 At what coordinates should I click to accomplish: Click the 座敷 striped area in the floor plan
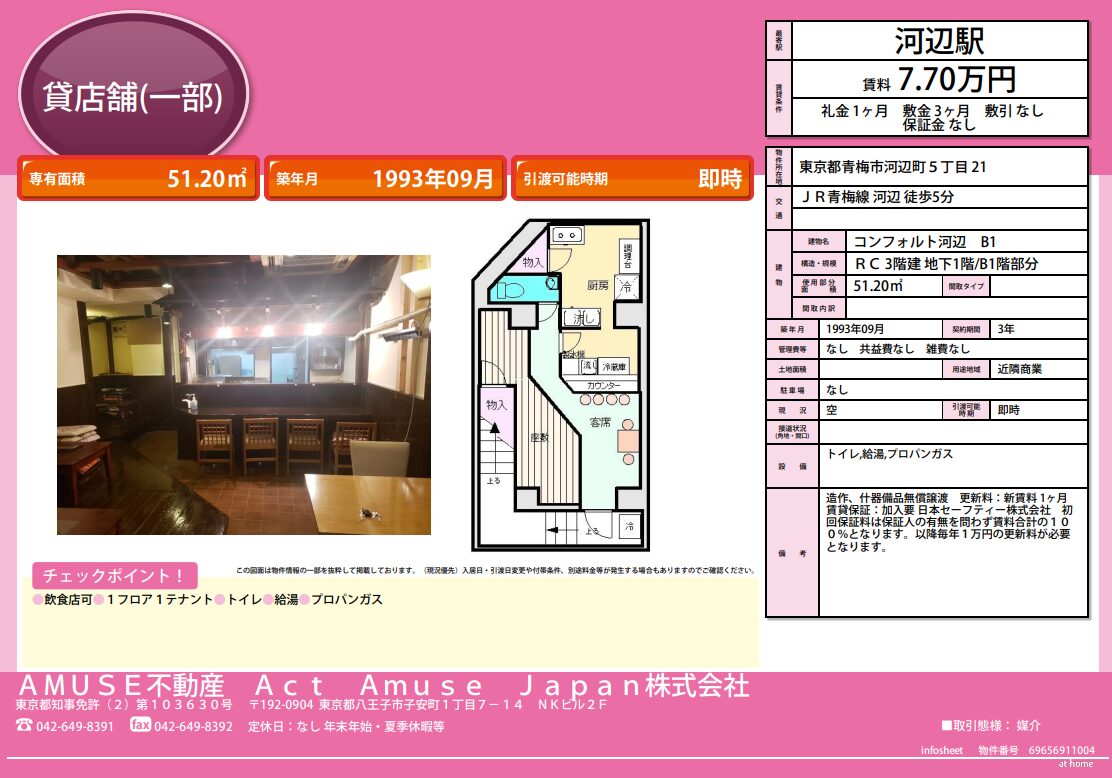(x=540, y=435)
